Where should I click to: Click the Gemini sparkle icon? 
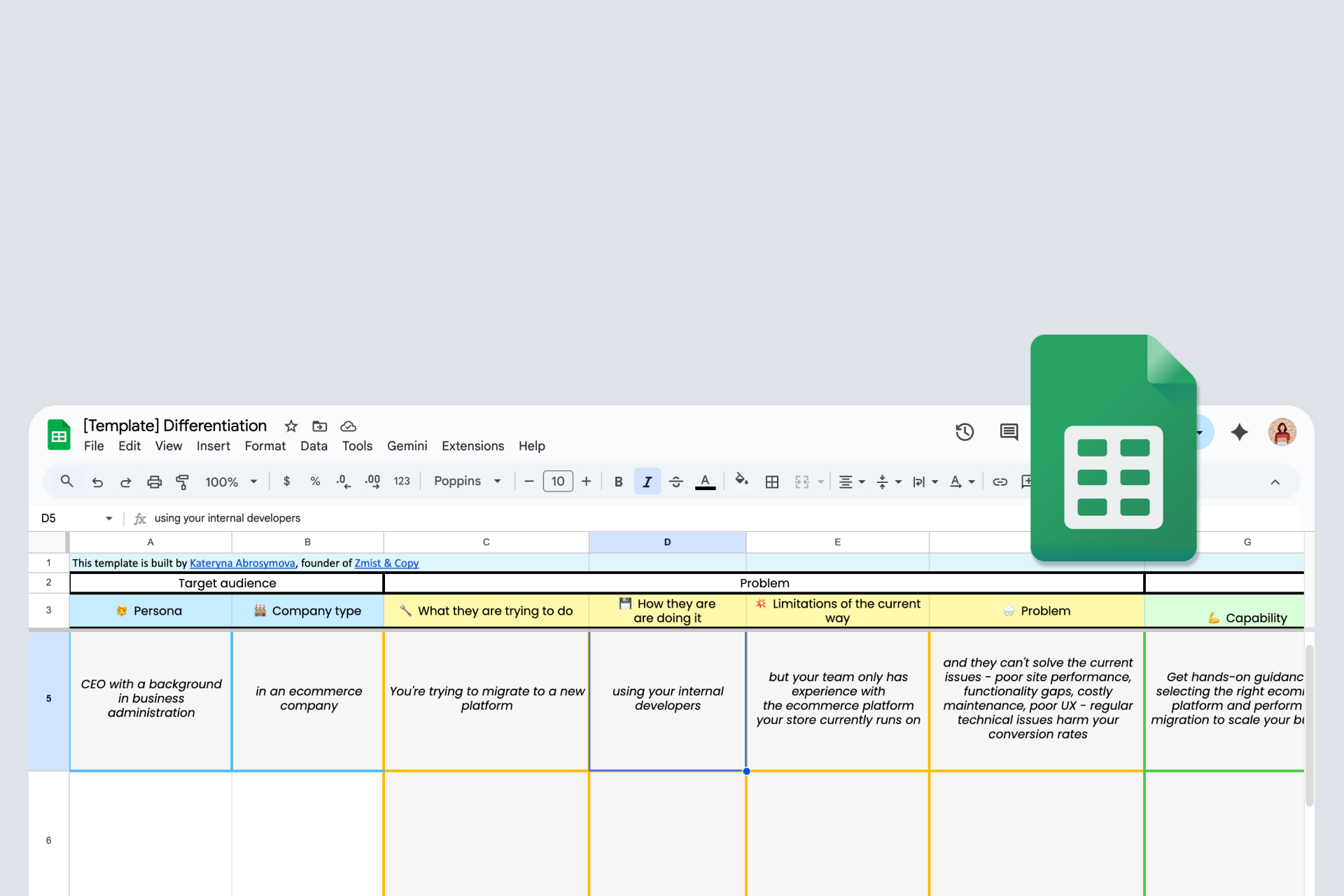pos(1239,432)
